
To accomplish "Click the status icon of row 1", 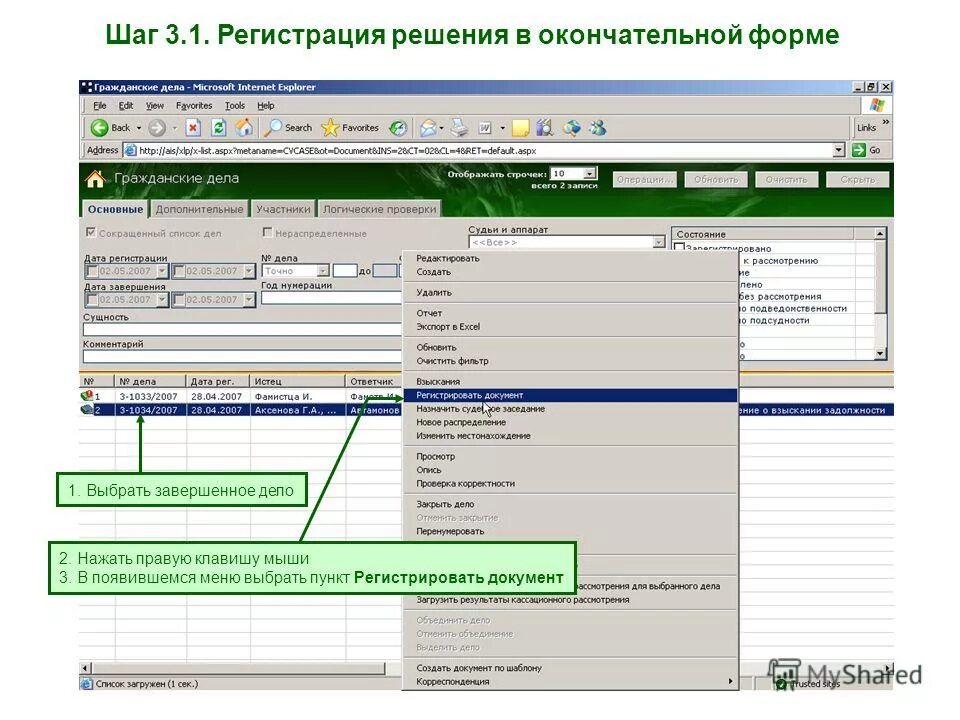I will [x=87, y=396].
